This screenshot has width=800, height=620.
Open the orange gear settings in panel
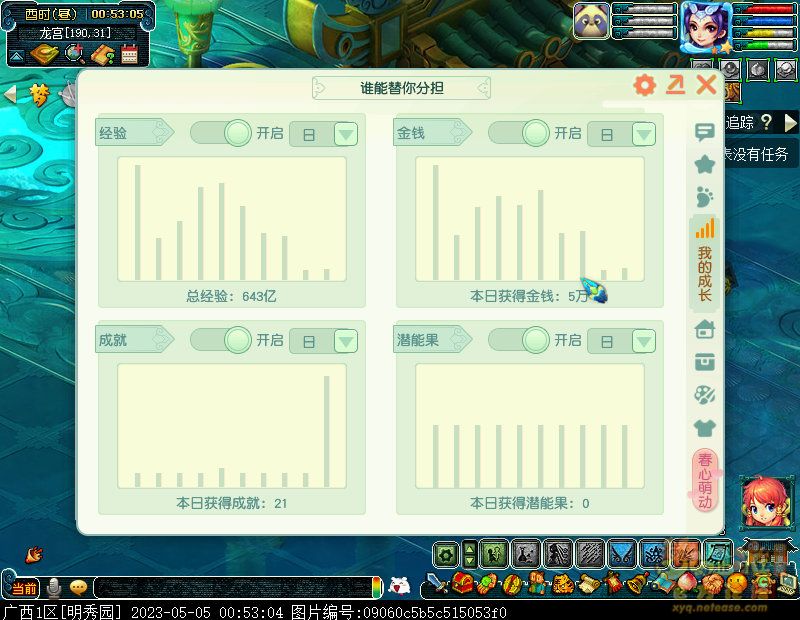(x=644, y=85)
